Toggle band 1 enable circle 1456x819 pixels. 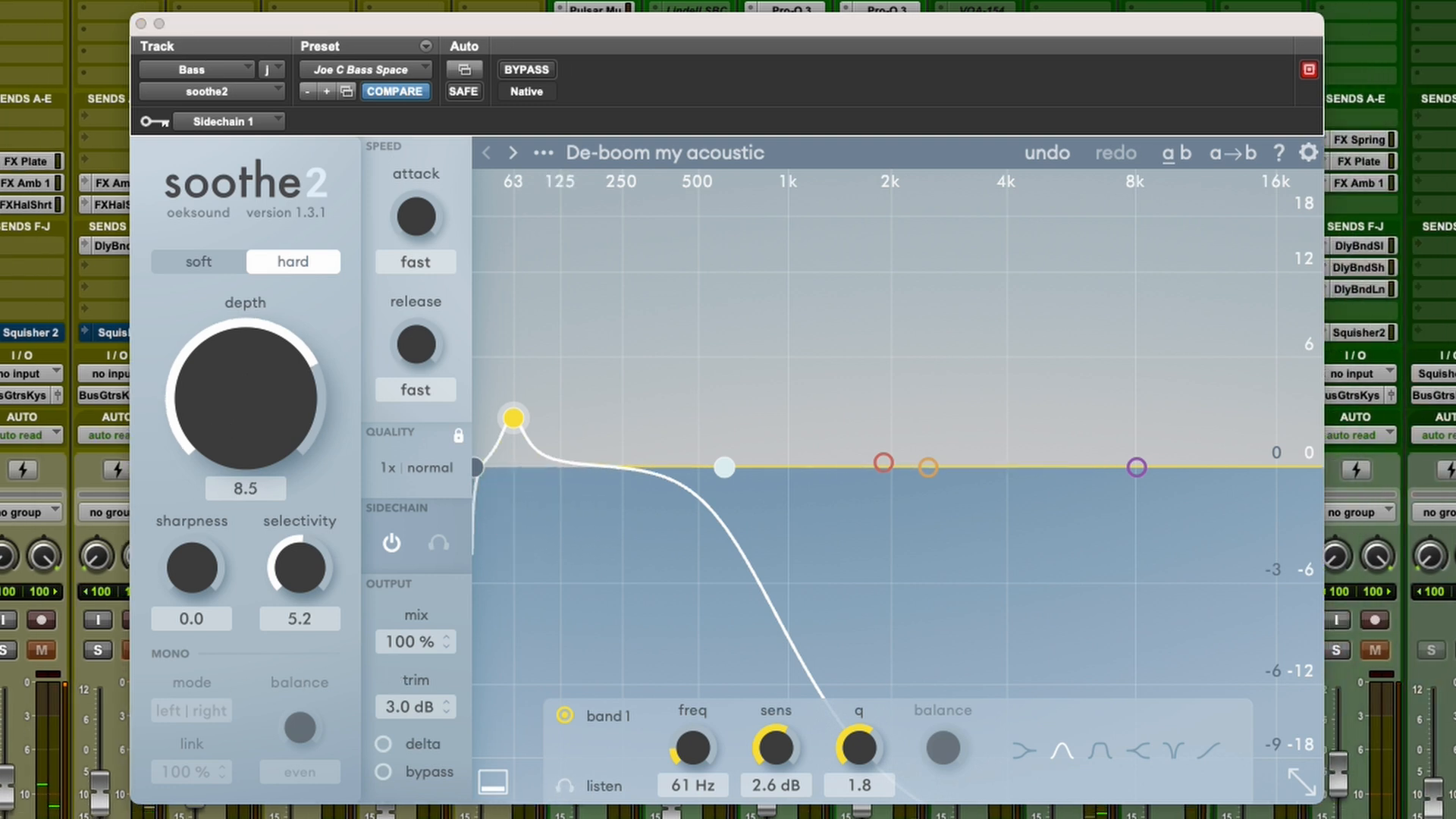click(x=565, y=715)
